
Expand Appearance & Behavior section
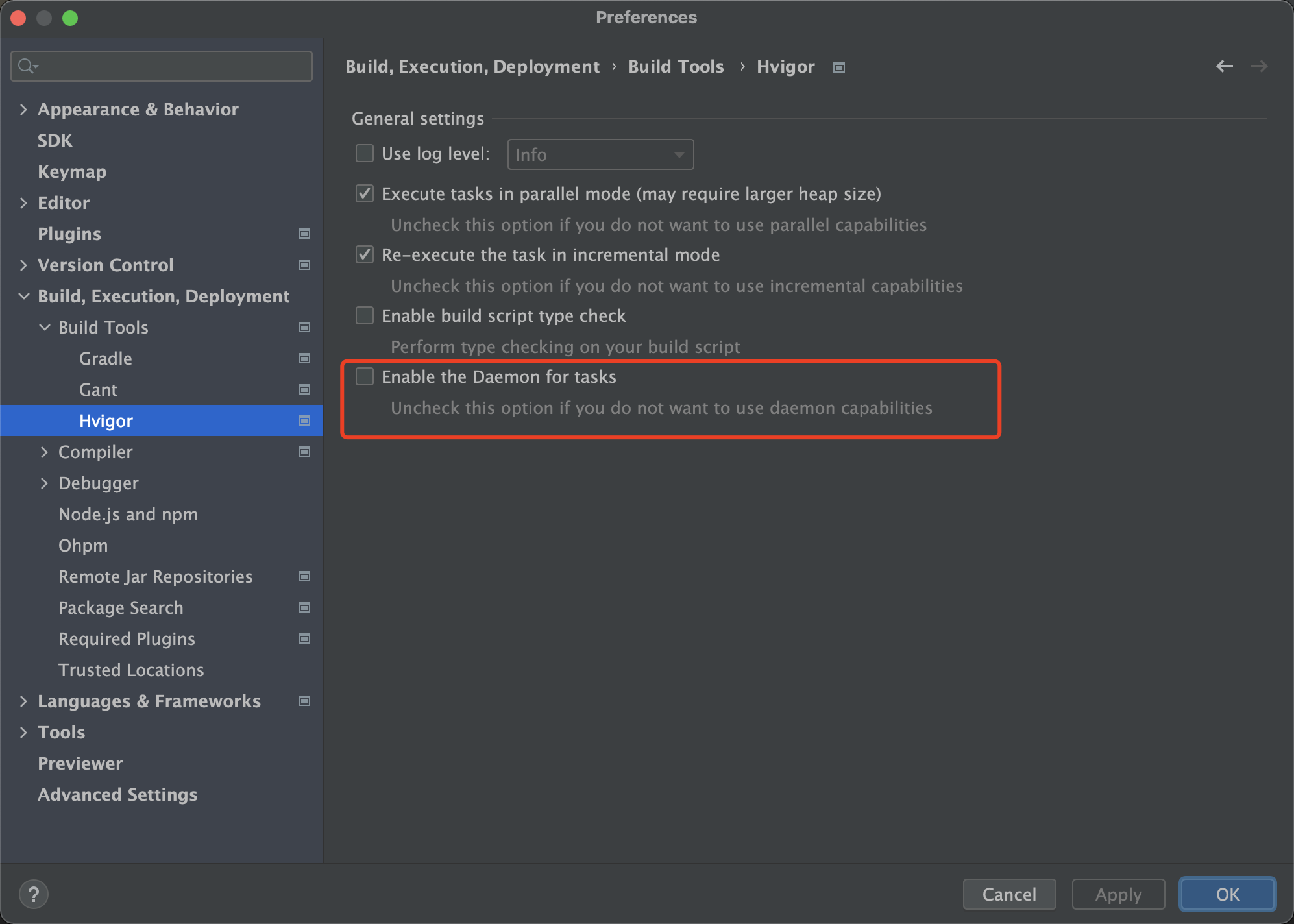tap(23, 109)
